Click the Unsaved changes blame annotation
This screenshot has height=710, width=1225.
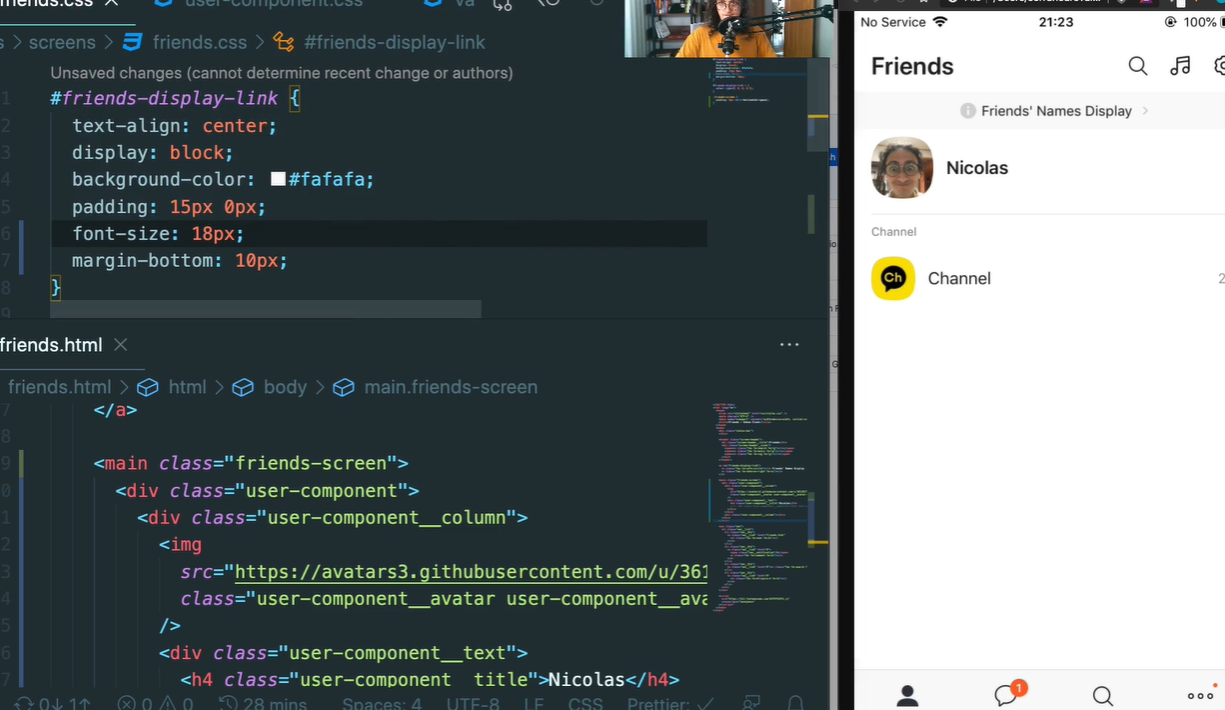pos(281,73)
